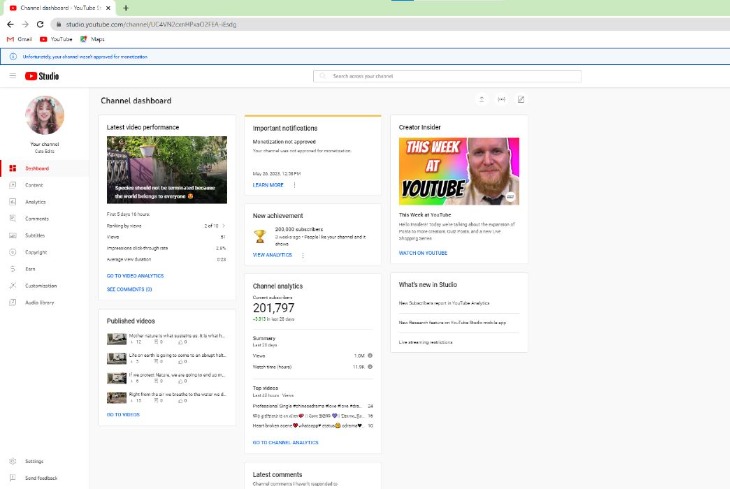Click VIEW ANALYTICS in New achievement
The width and height of the screenshot is (730, 489).
click(272, 255)
